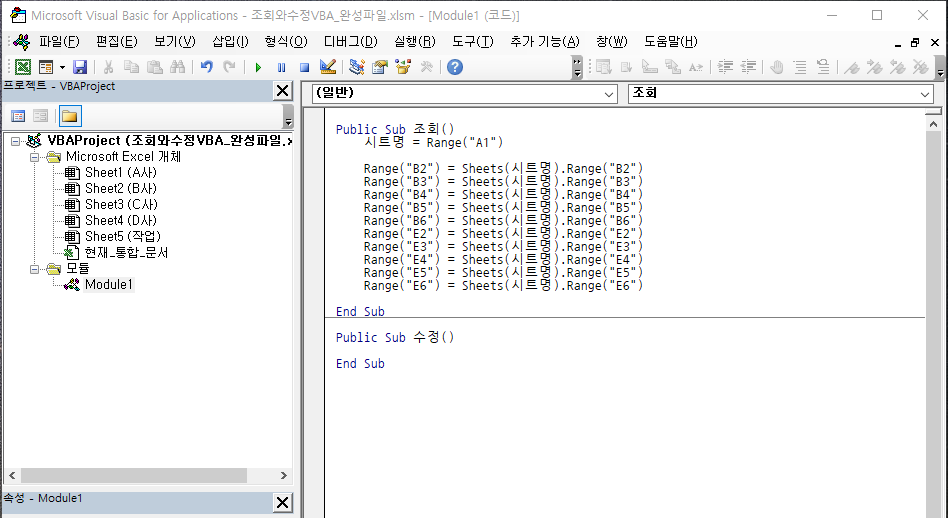
Task: Click the Copy icon in toolbar
Action: (131, 67)
